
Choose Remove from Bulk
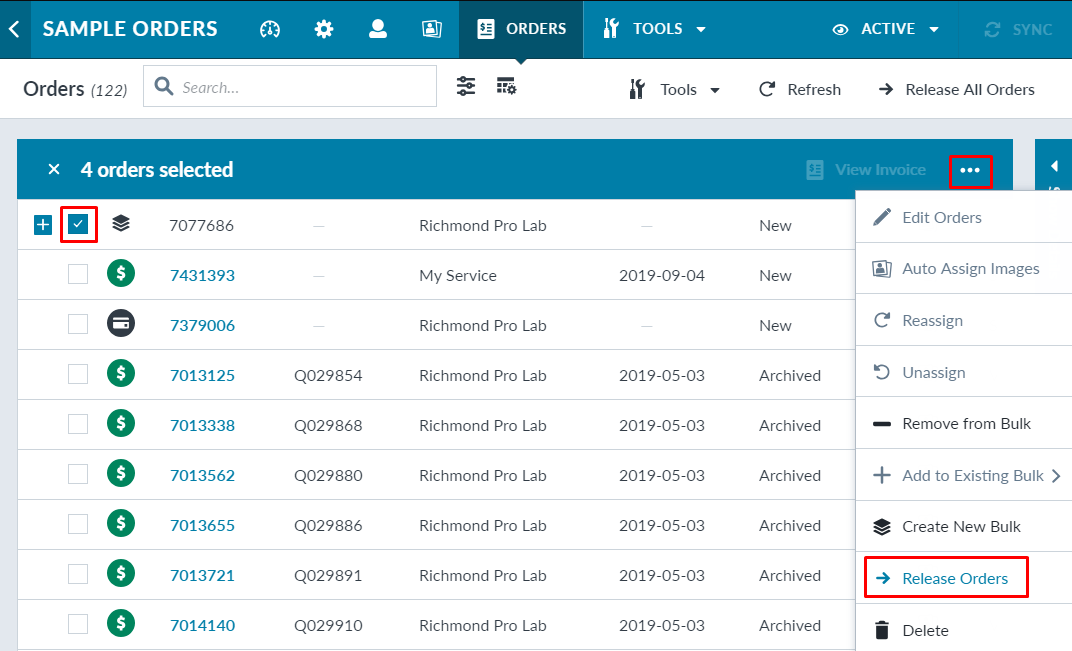[964, 423]
